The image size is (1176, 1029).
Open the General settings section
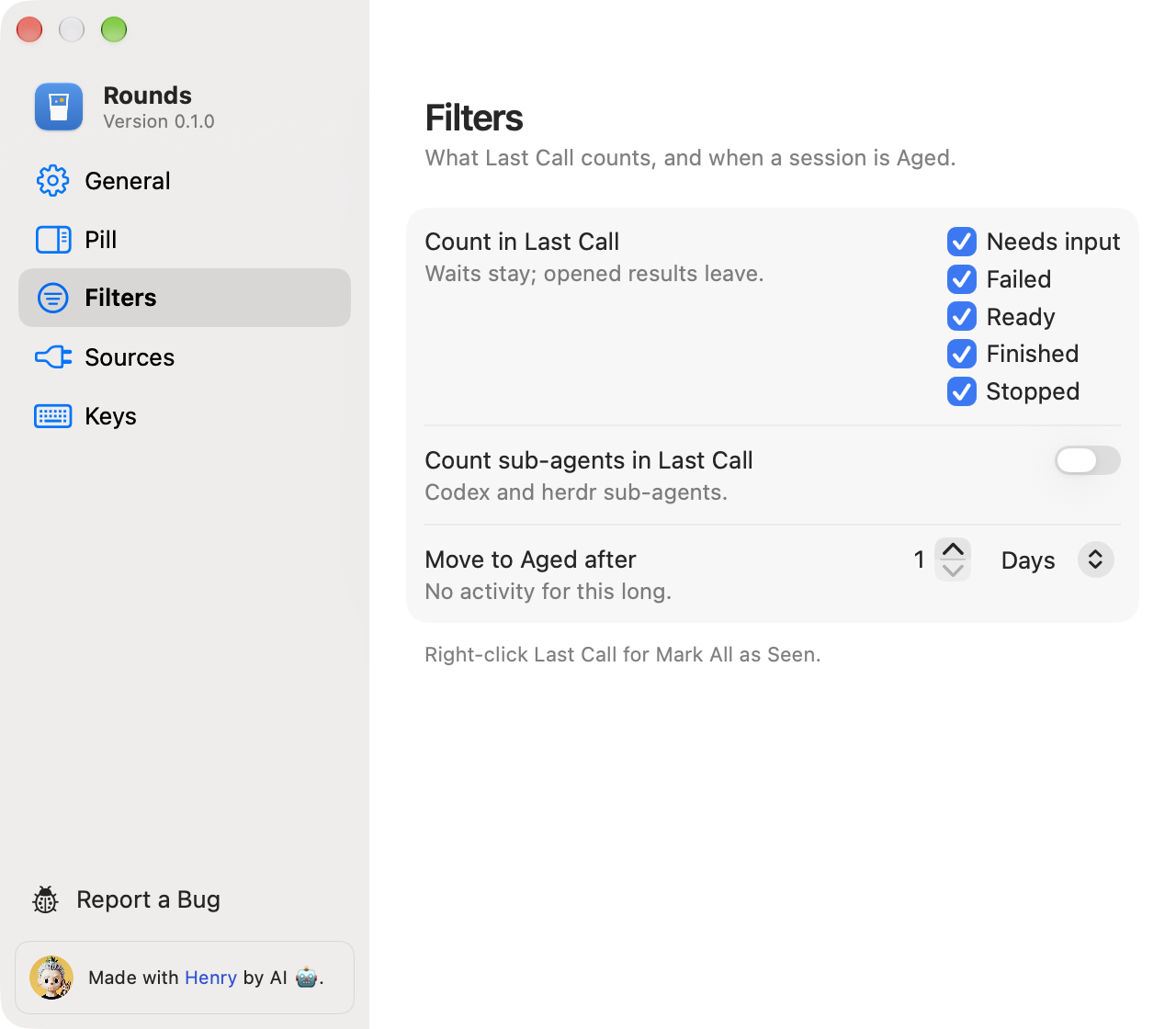point(185,181)
